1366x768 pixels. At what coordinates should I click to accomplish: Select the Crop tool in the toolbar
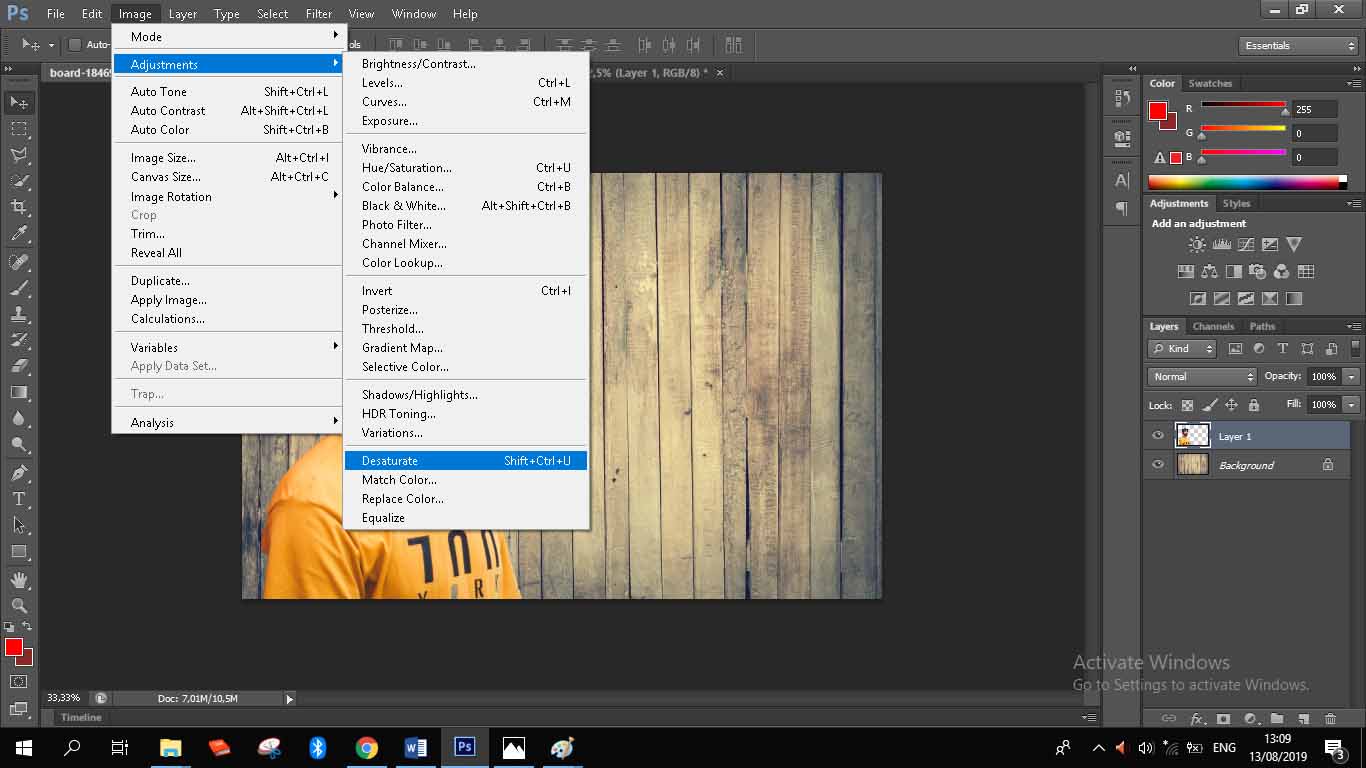click(x=19, y=207)
